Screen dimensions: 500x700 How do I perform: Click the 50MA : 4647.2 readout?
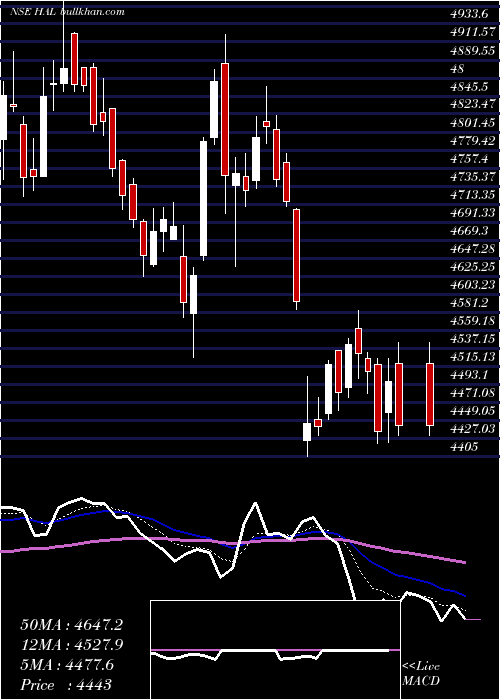71,625
